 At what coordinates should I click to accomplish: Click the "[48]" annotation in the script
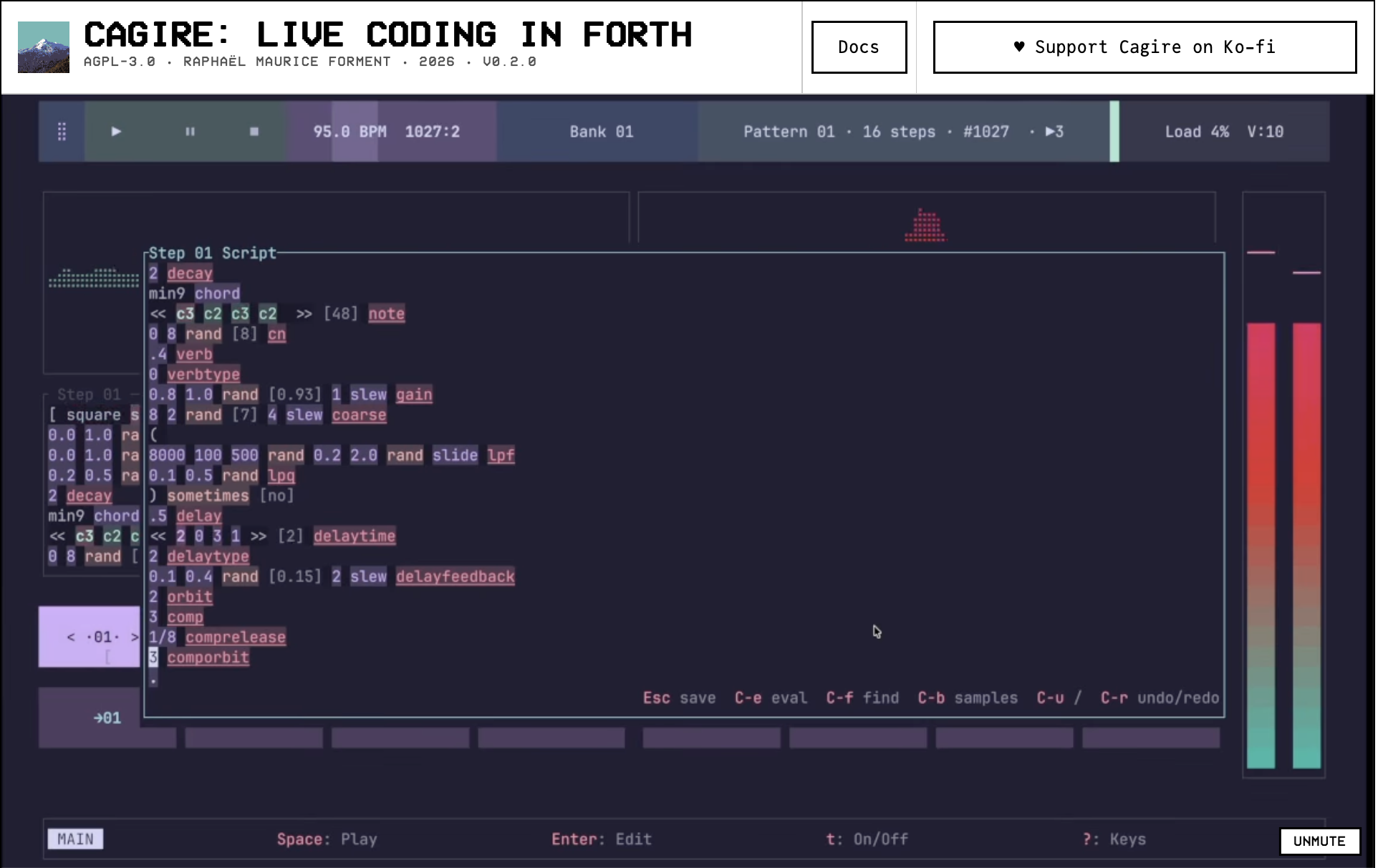coord(341,314)
